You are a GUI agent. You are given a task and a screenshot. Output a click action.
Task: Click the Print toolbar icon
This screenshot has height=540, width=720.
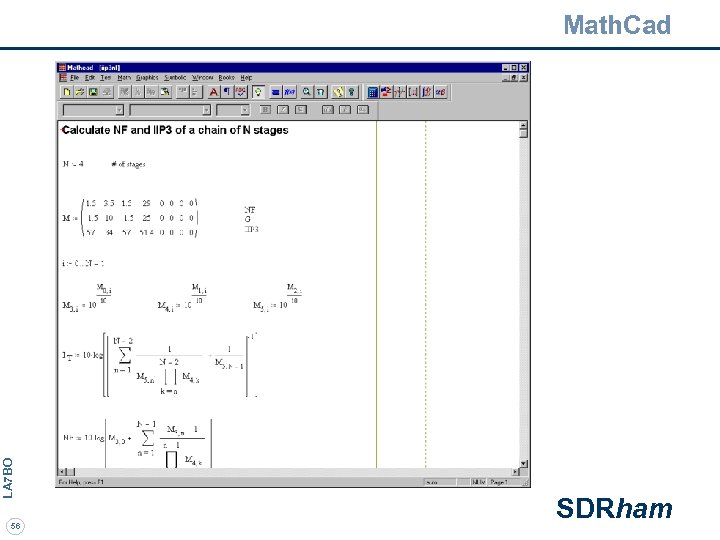tap(107, 92)
